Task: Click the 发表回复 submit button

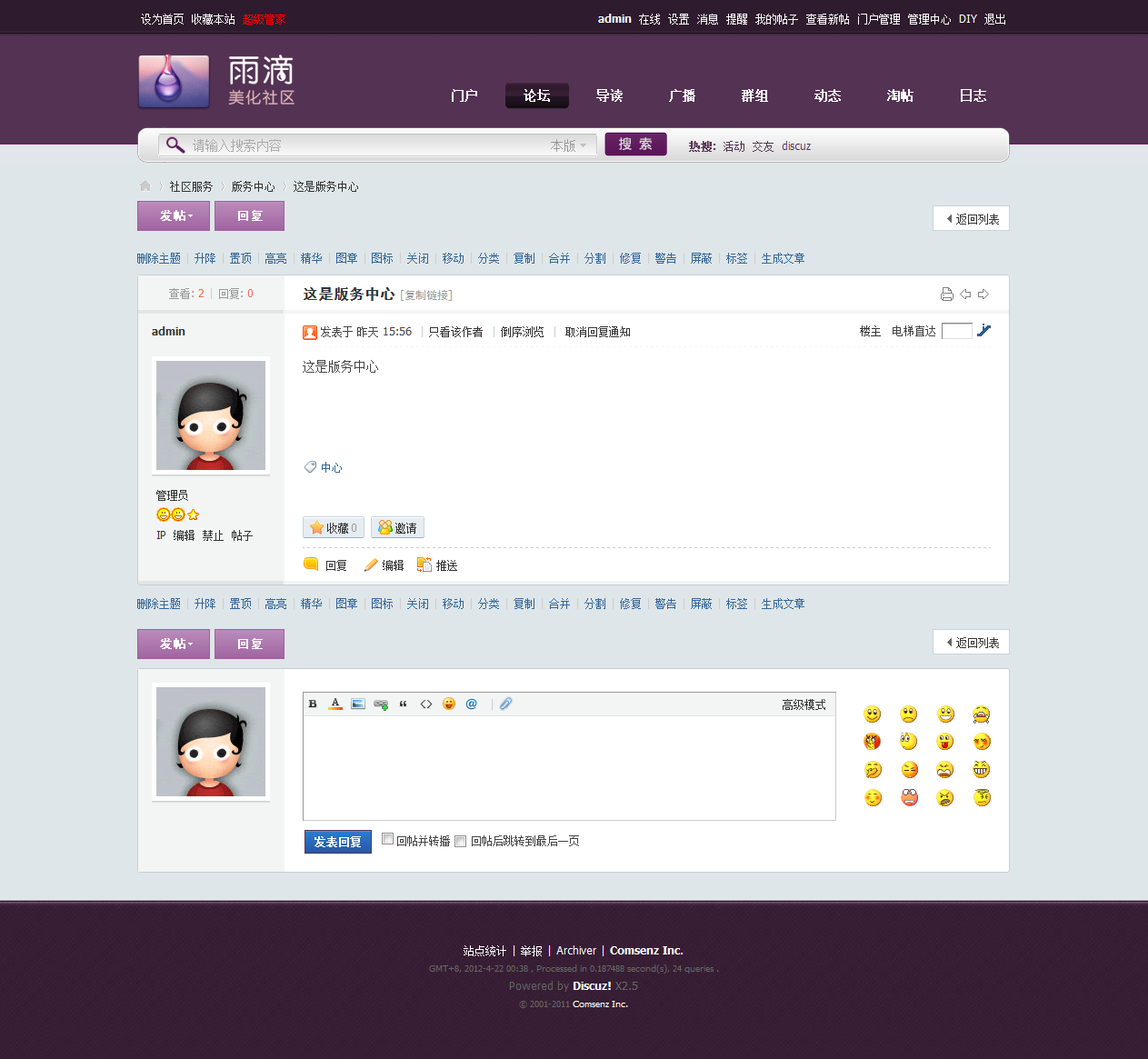Action: [x=337, y=842]
